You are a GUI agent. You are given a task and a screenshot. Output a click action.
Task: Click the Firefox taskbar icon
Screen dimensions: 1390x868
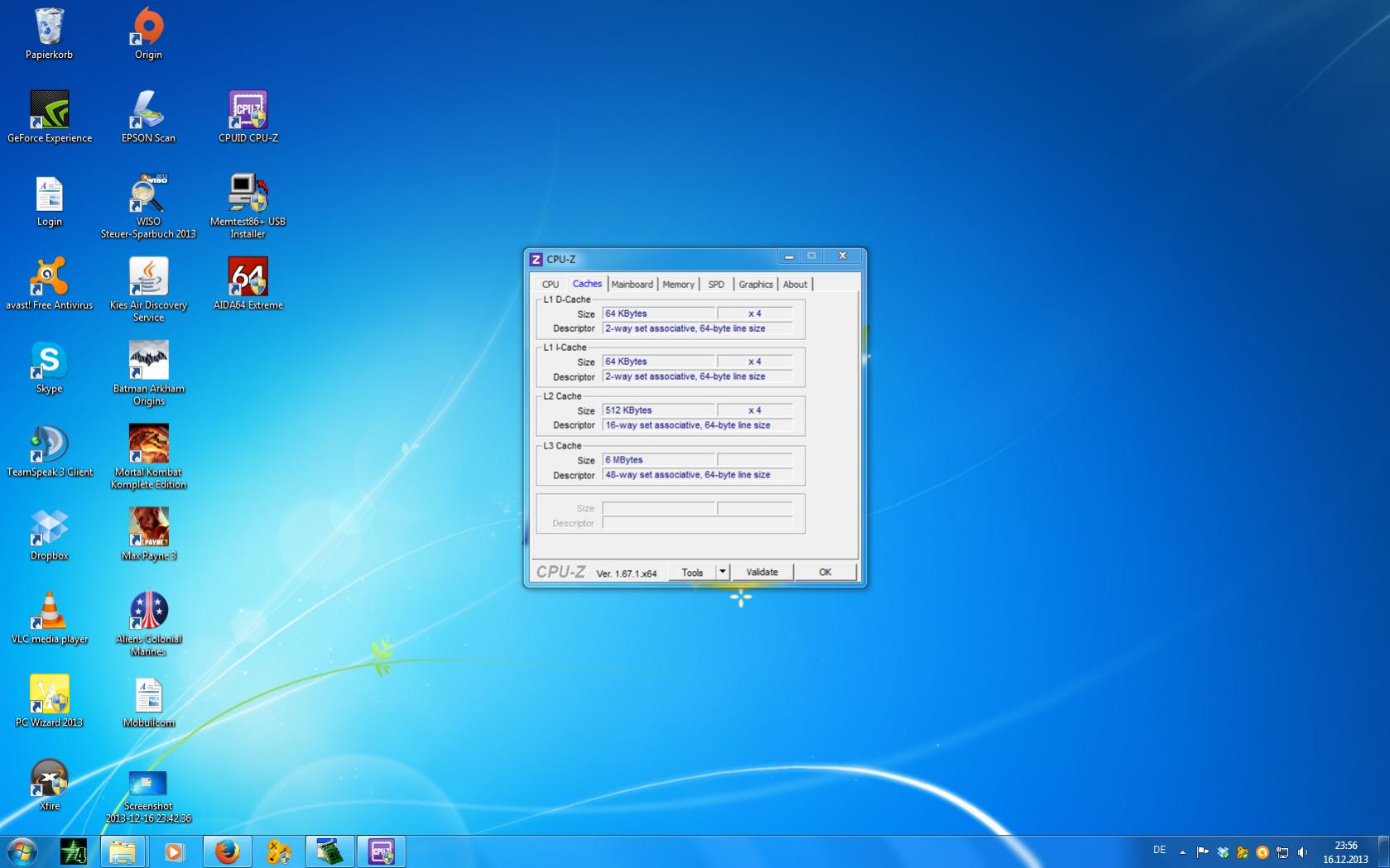pyautogui.click(x=227, y=851)
